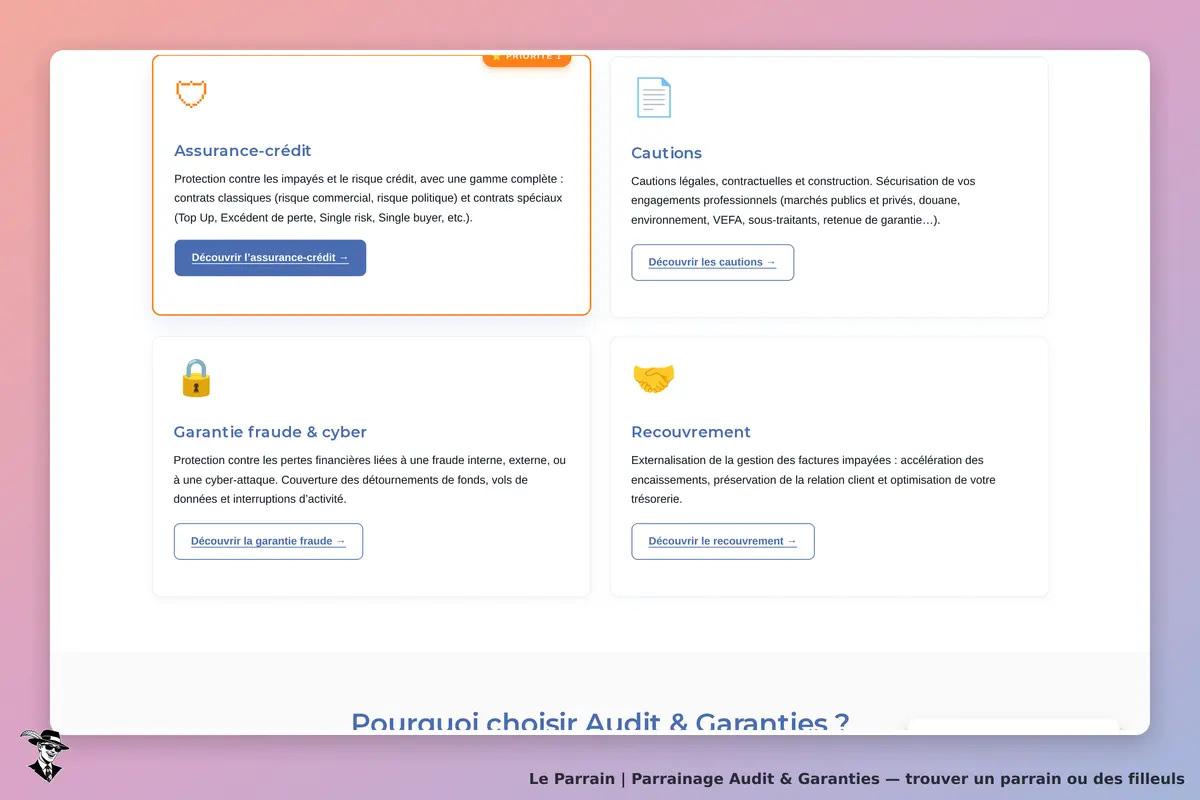
Task: Click the Le Parrain footer caption text
Action: (857, 778)
